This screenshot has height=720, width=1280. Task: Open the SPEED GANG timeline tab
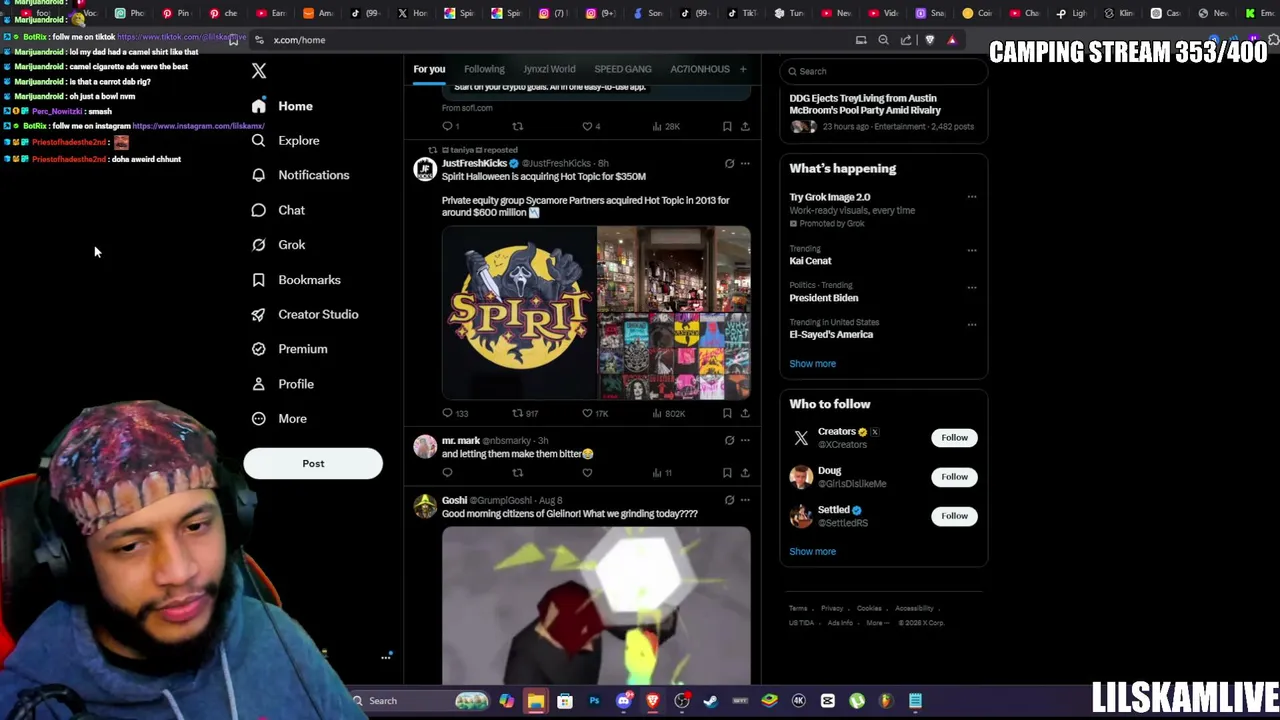[623, 69]
